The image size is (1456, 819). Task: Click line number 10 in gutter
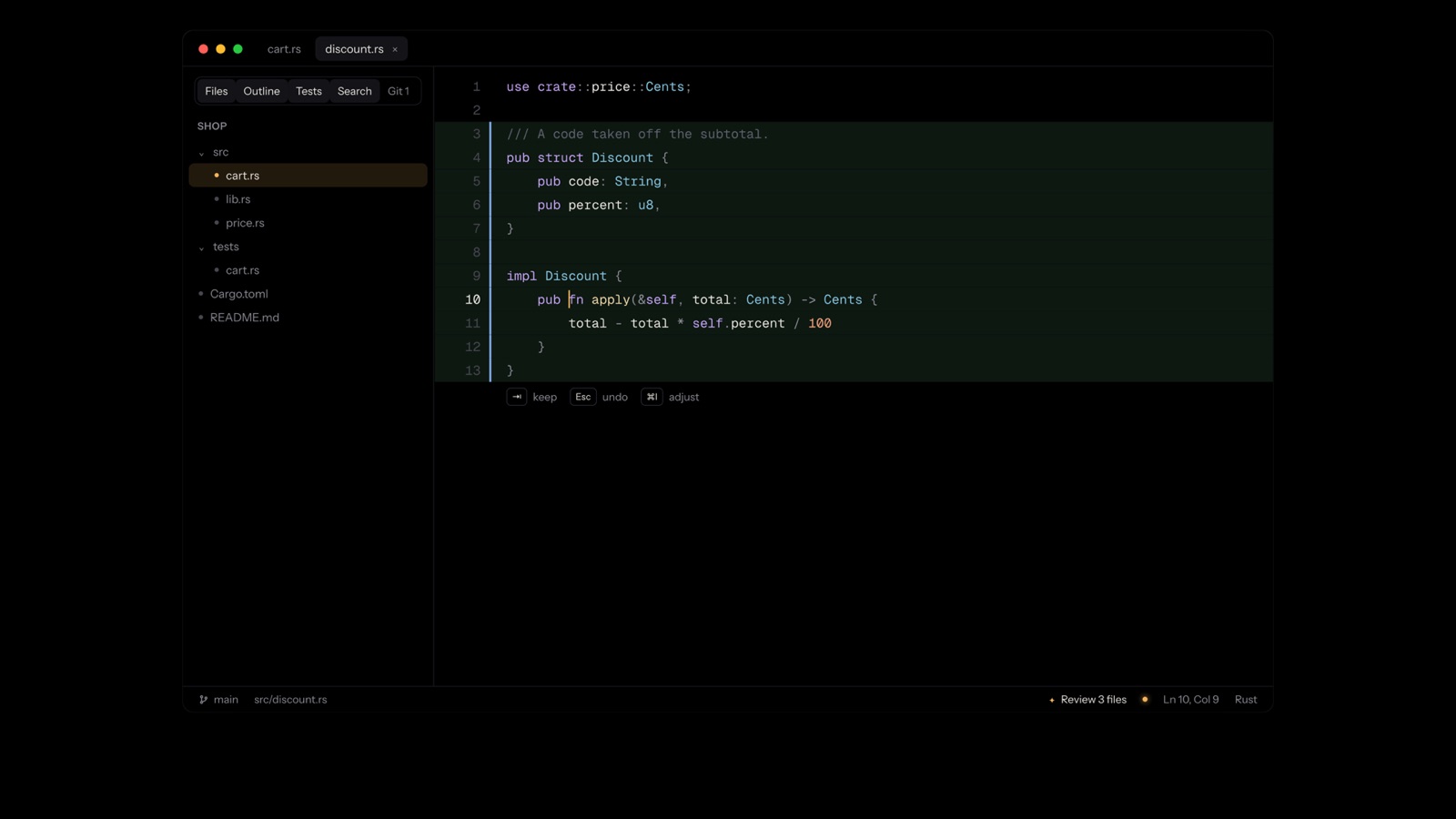tap(472, 299)
